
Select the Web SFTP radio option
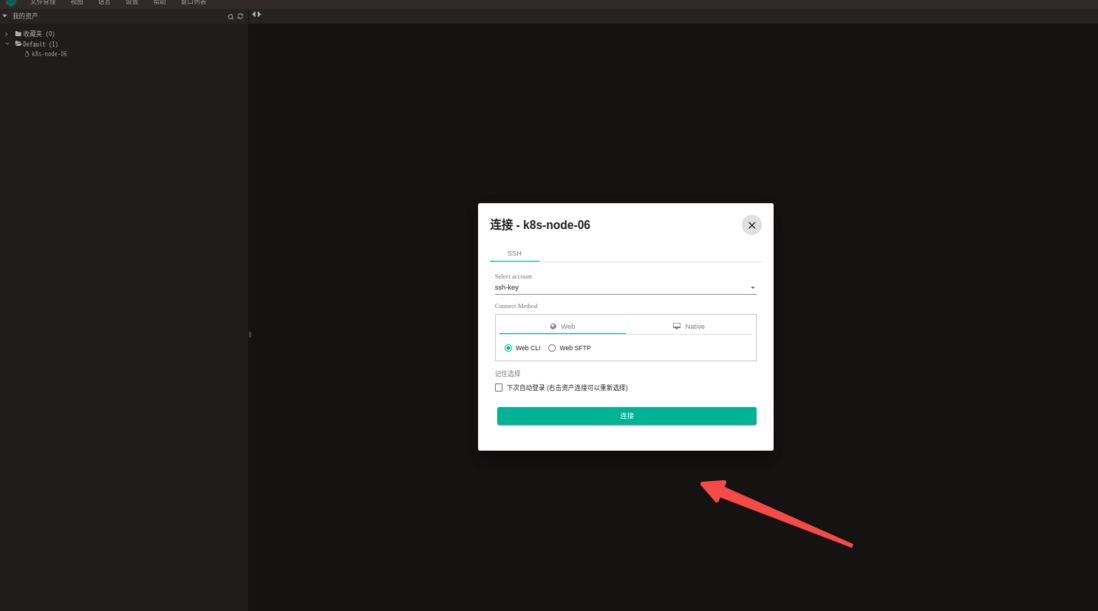coord(552,348)
